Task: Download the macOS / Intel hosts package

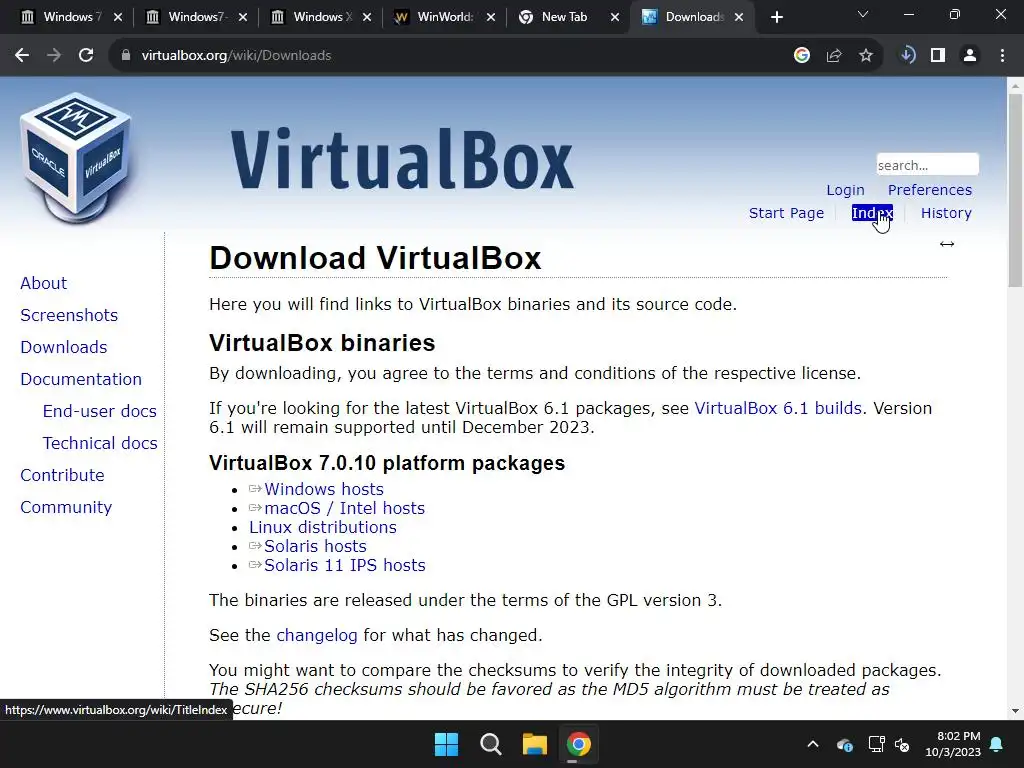Action: [344, 508]
